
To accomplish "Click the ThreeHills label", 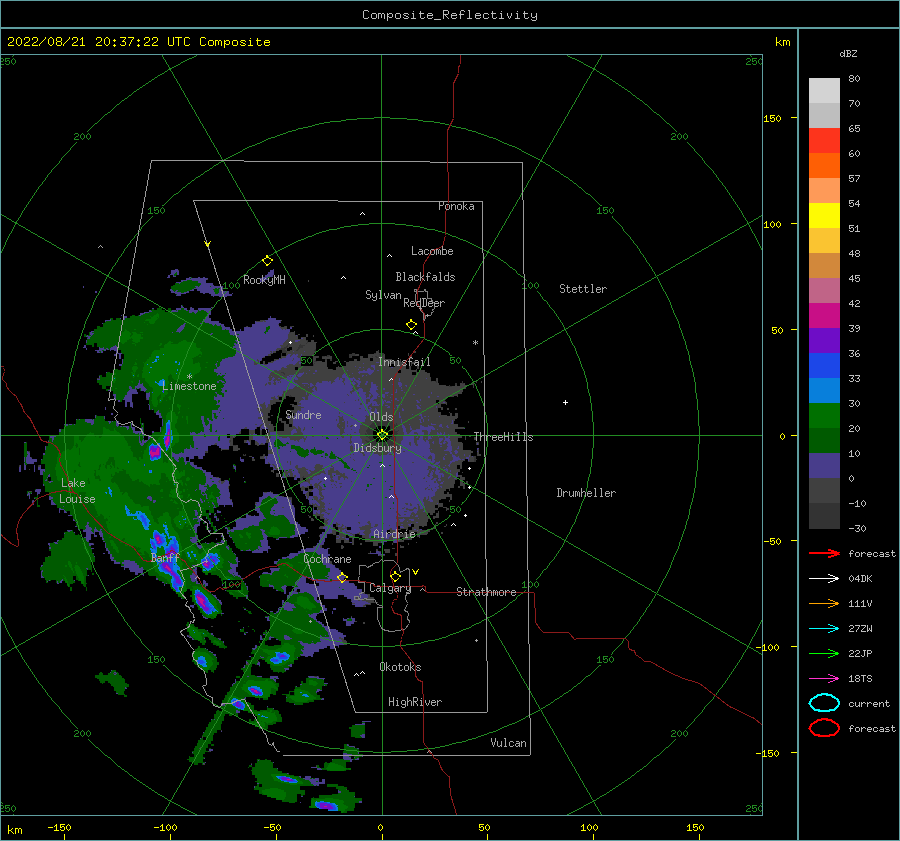I will (503, 437).
